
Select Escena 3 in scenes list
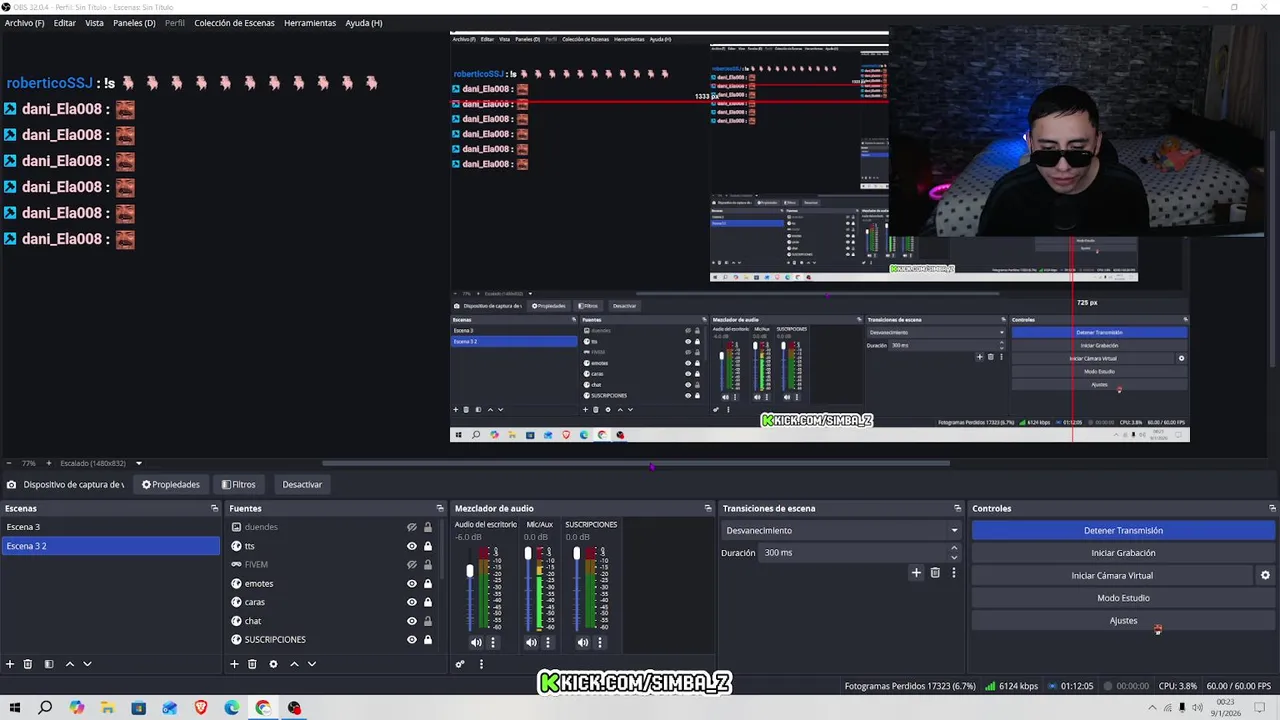point(110,527)
